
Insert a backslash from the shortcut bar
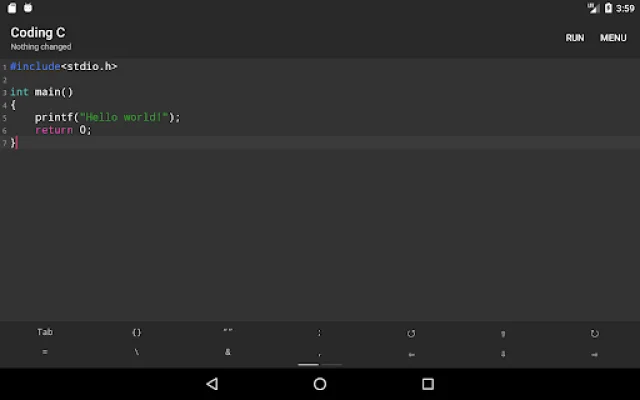point(137,353)
